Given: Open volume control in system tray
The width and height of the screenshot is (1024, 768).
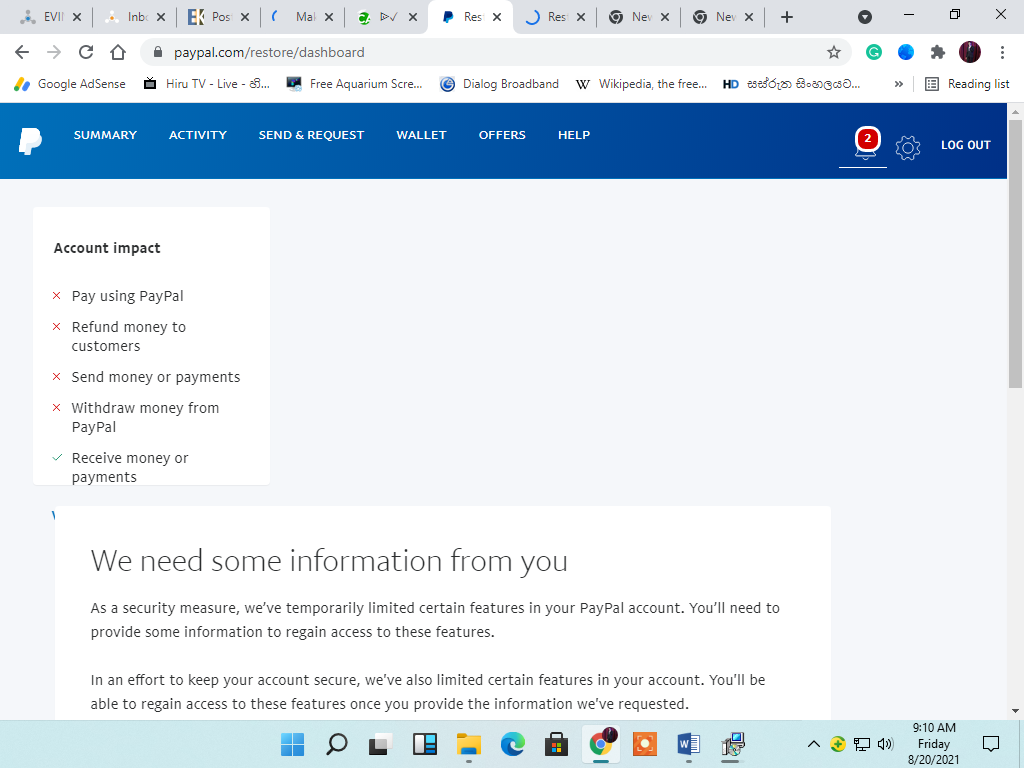Looking at the screenshot, I should [x=885, y=744].
